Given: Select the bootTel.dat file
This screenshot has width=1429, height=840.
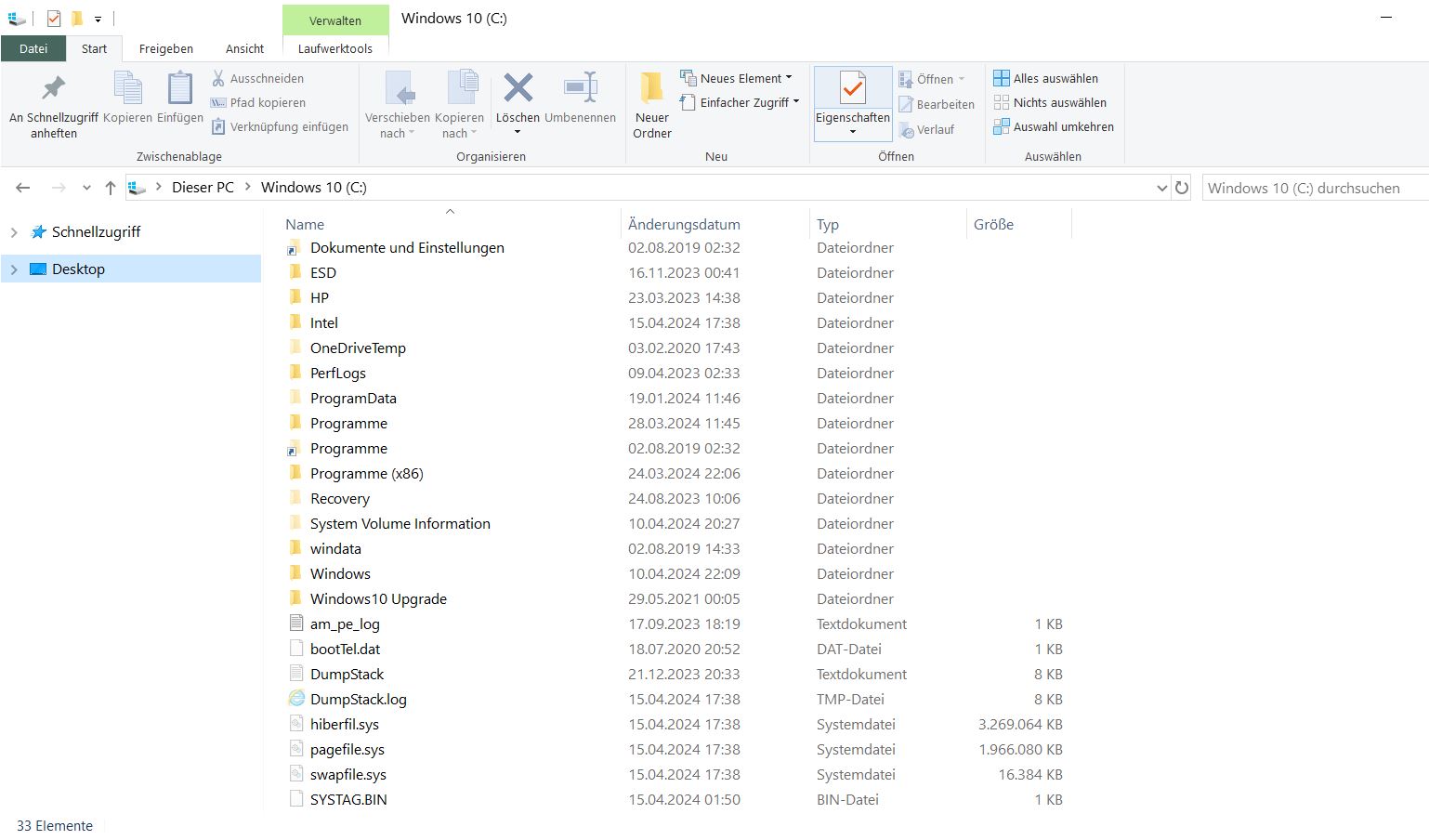Looking at the screenshot, I should pos(346,650).
